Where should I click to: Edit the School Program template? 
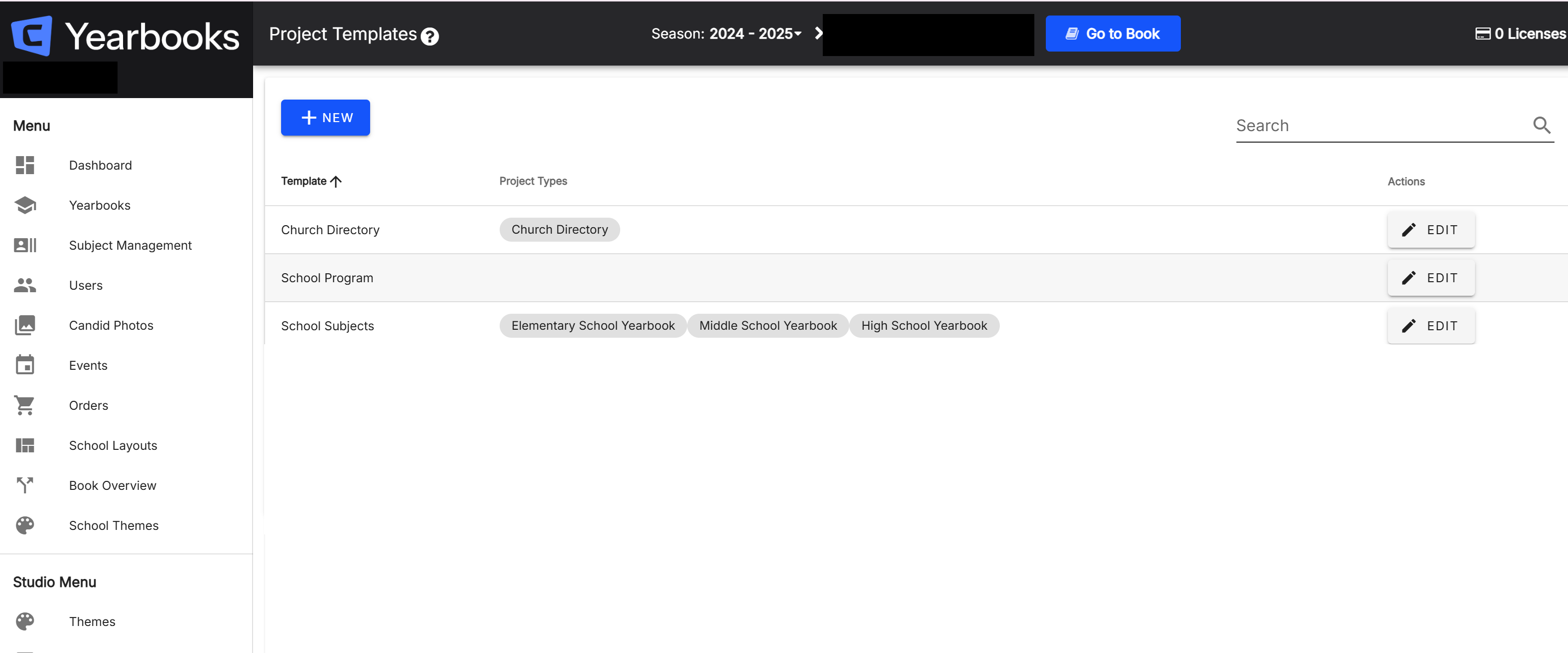coord(1430,278)
